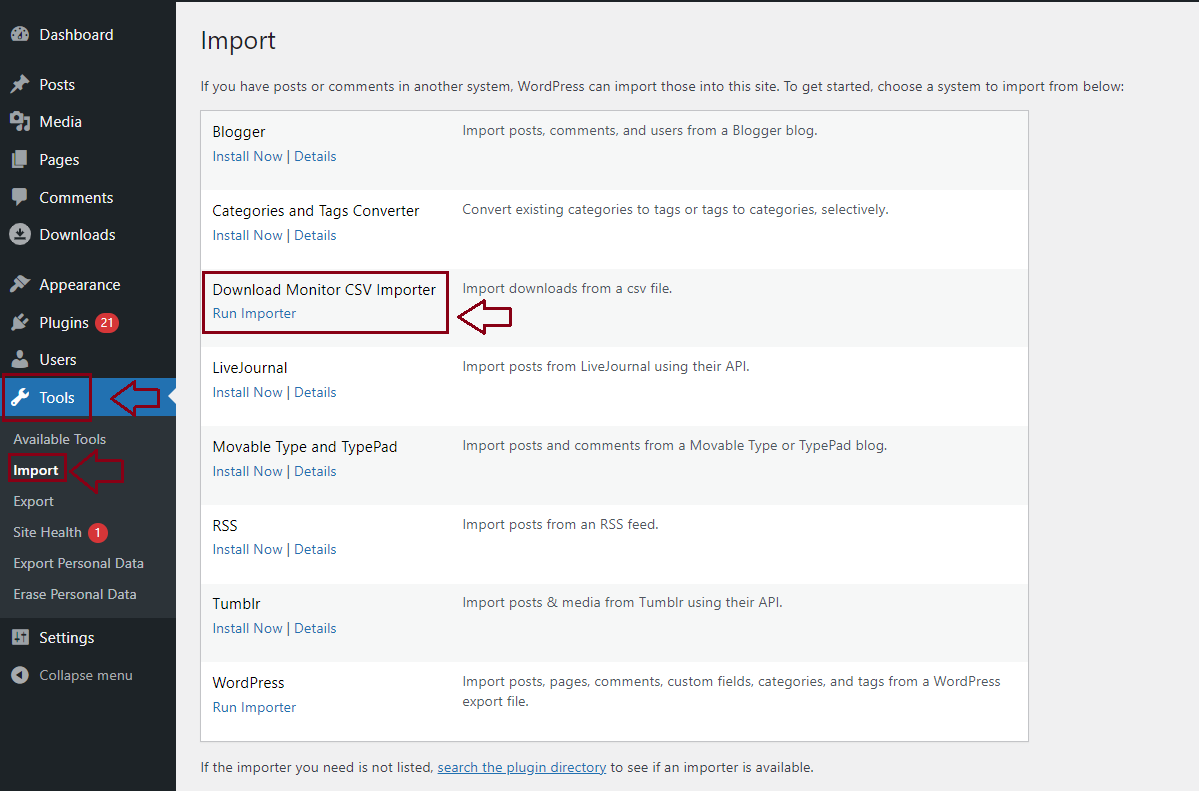Click the Download Monitor CSV Importer title

324,290
